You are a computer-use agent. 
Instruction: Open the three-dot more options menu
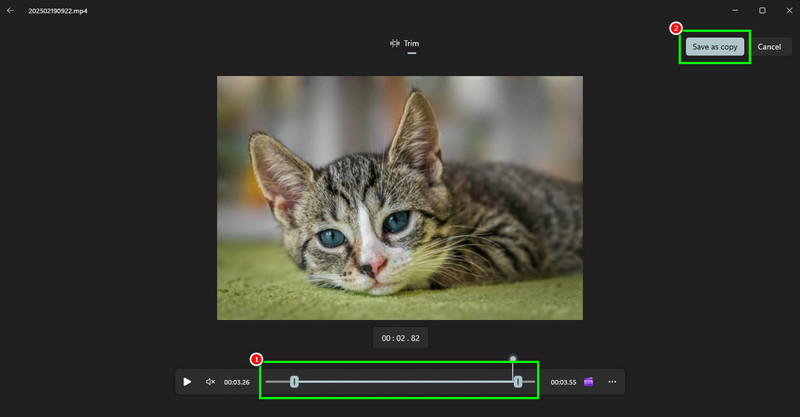click(x=612, y=382)
